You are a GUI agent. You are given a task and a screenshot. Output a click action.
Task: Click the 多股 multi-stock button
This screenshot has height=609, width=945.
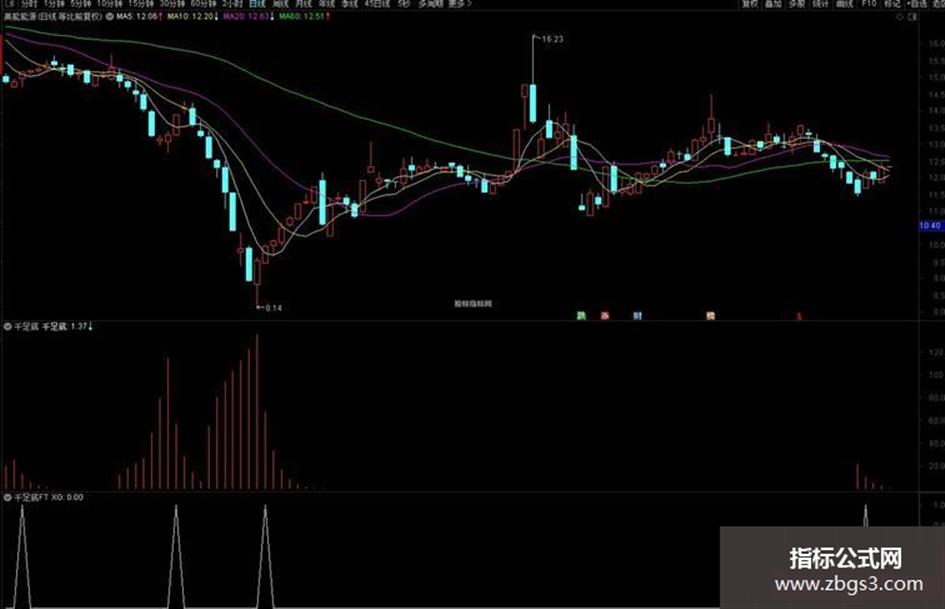[x=797, y=4]
